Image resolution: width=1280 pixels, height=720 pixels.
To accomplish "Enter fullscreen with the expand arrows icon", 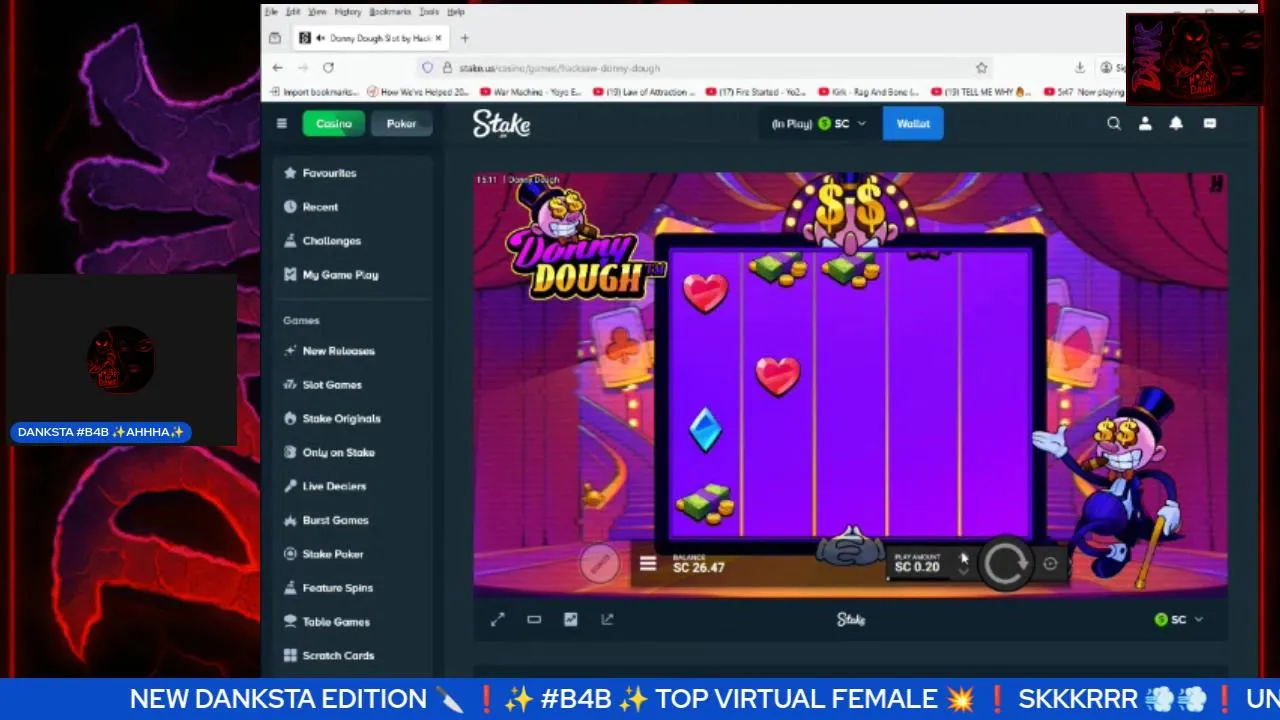I will 497,619.
